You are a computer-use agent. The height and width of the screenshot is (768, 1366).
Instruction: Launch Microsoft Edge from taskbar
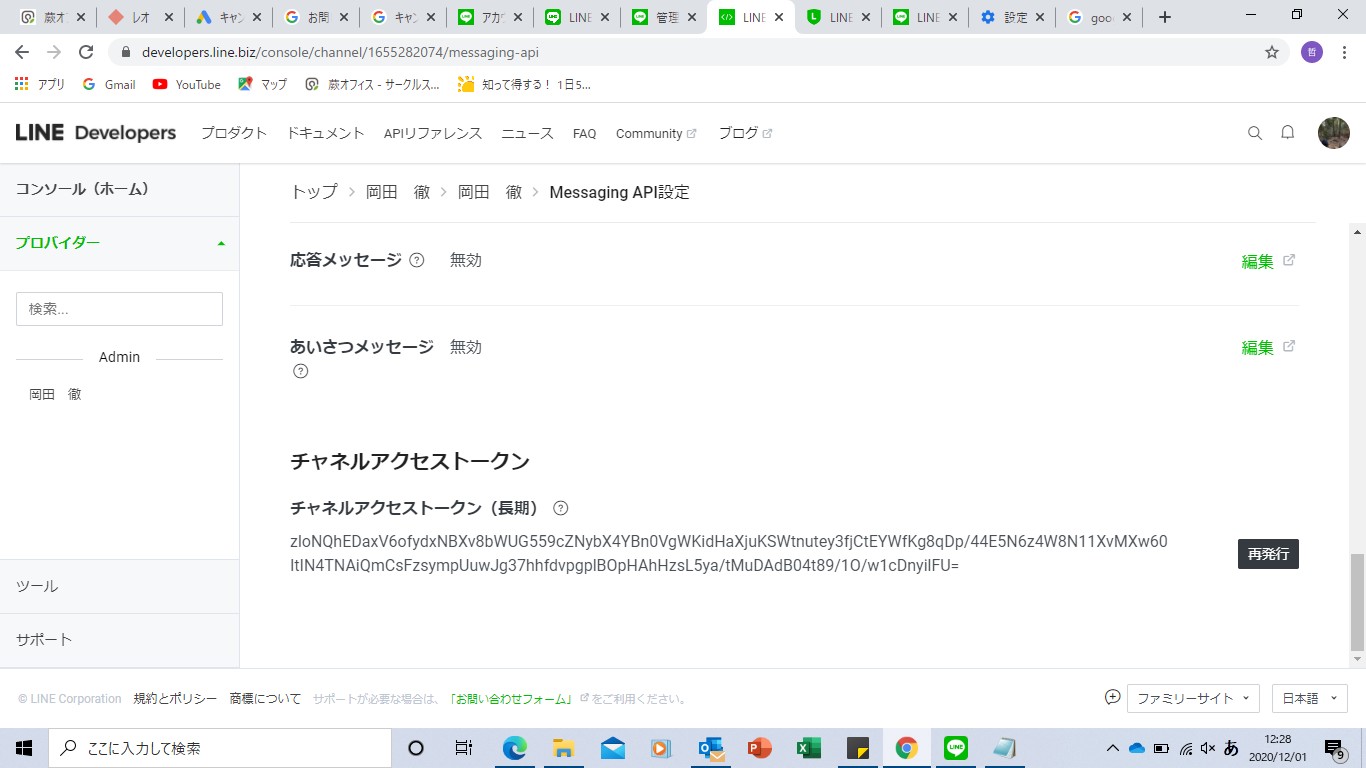[514, 748]
